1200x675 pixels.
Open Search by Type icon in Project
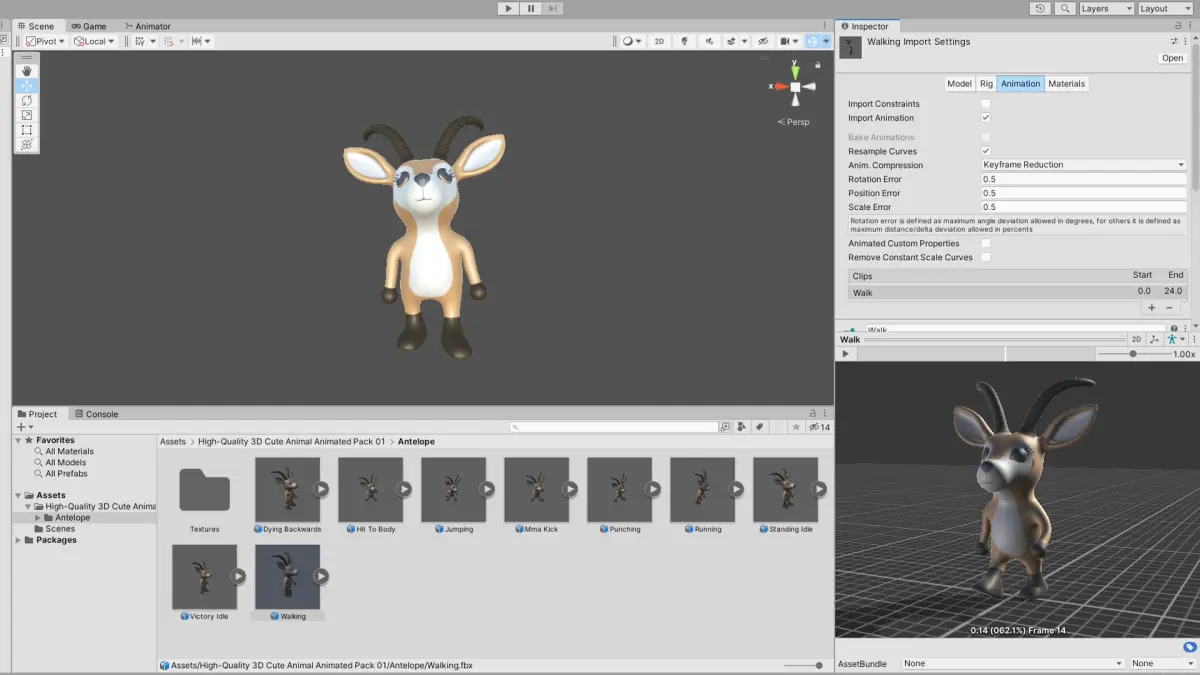click(741, 427)
